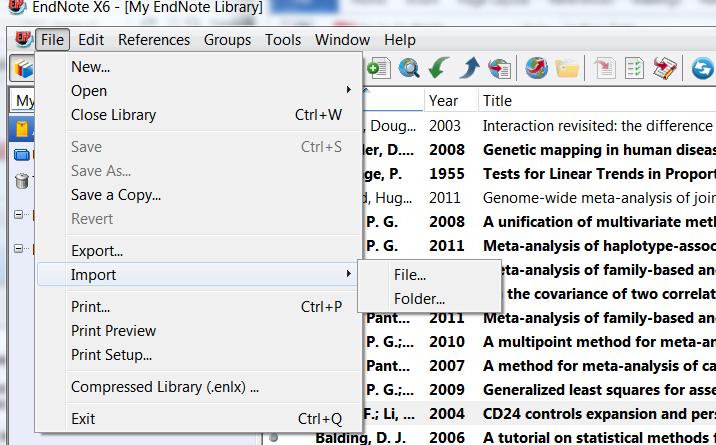
Task: Open the References menu
Action: pyautogui.click(x=154, y=40)
